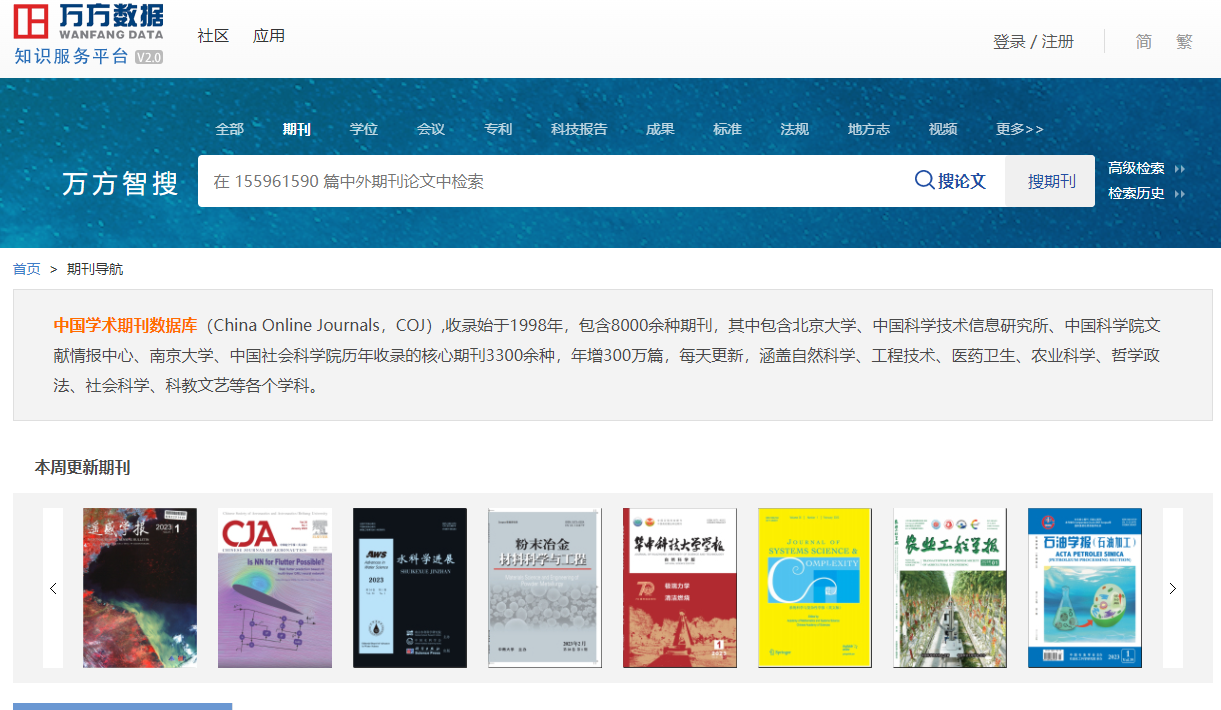Click the magnifier 搜论文 search button

click(x=950, y=181)
